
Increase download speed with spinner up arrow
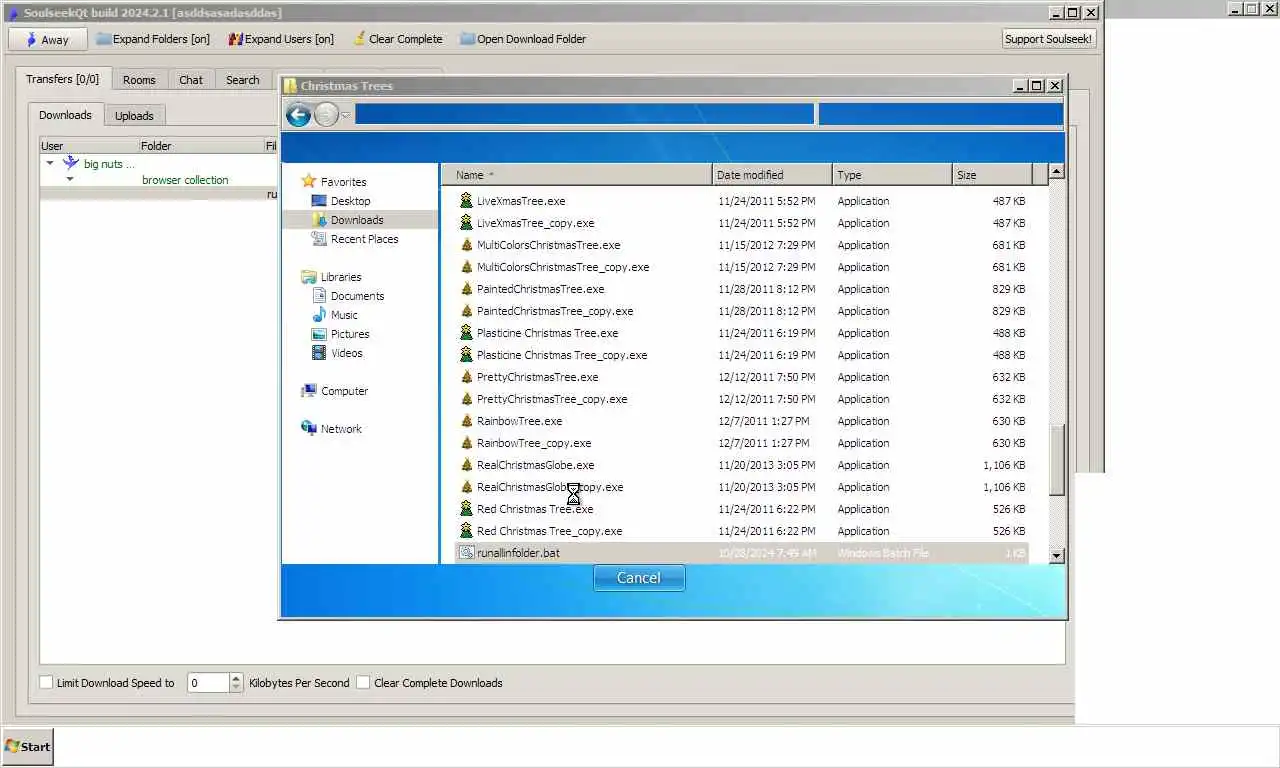(x=236, y=678)
